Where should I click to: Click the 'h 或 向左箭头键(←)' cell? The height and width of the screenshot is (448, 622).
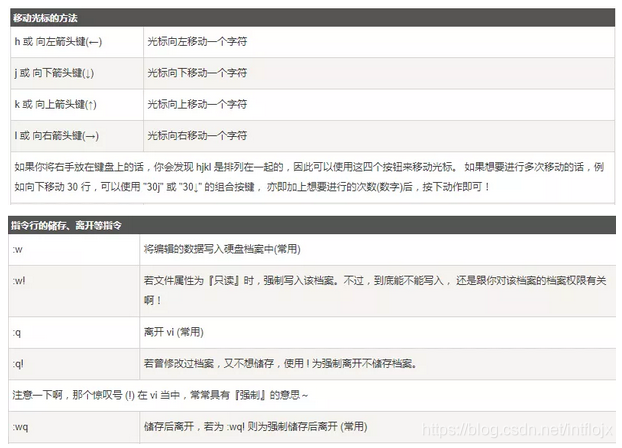77,42
